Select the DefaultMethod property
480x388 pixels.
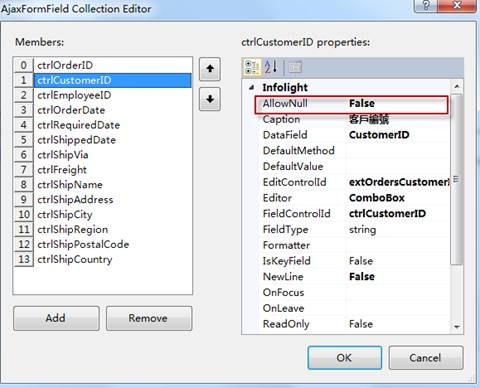(299, 151)
